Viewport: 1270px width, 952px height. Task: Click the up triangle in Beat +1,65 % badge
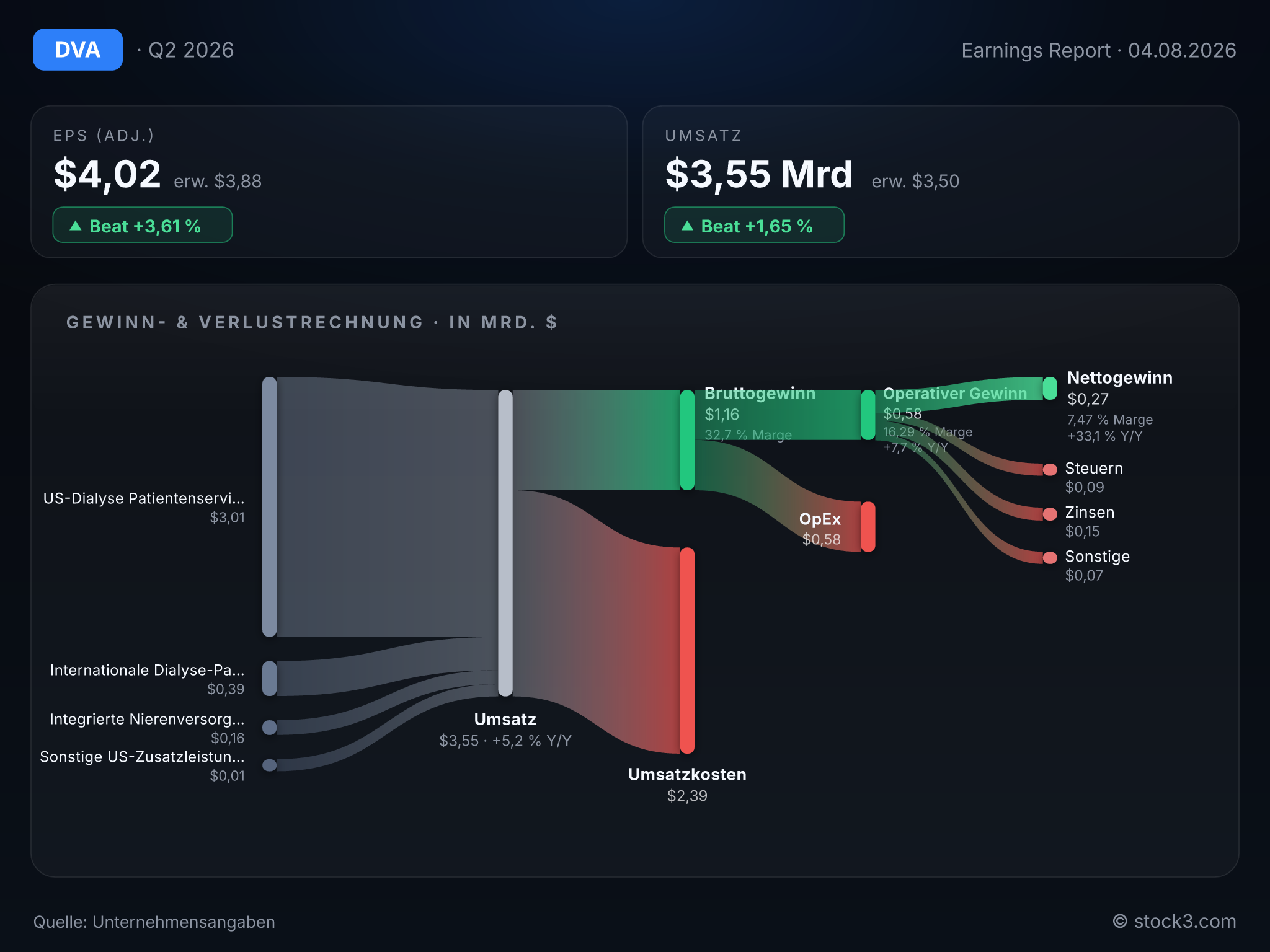point(687,226)
